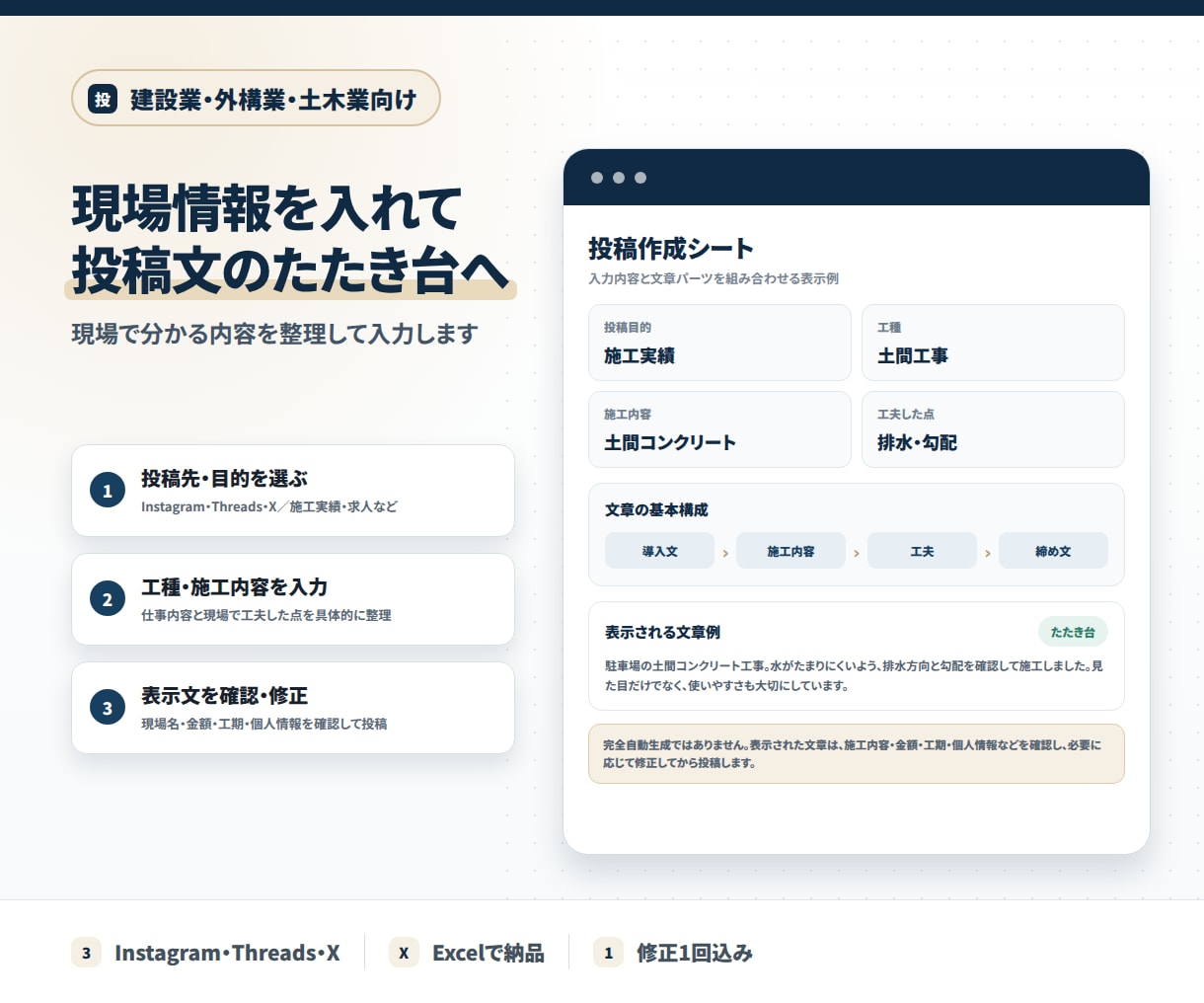Click the 投稿目的 field showing 施工実績

pos(719,343)
